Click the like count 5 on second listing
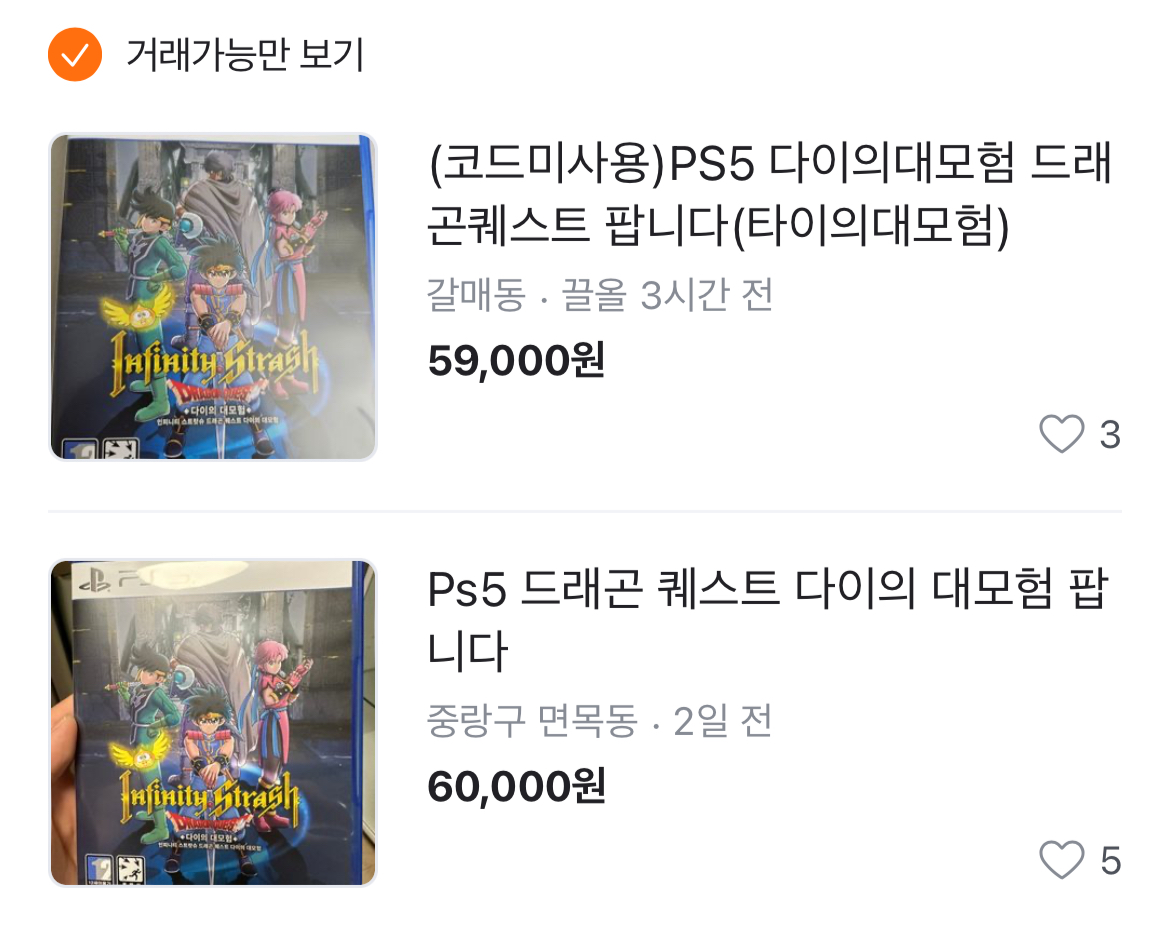 tap(1110, 860)
